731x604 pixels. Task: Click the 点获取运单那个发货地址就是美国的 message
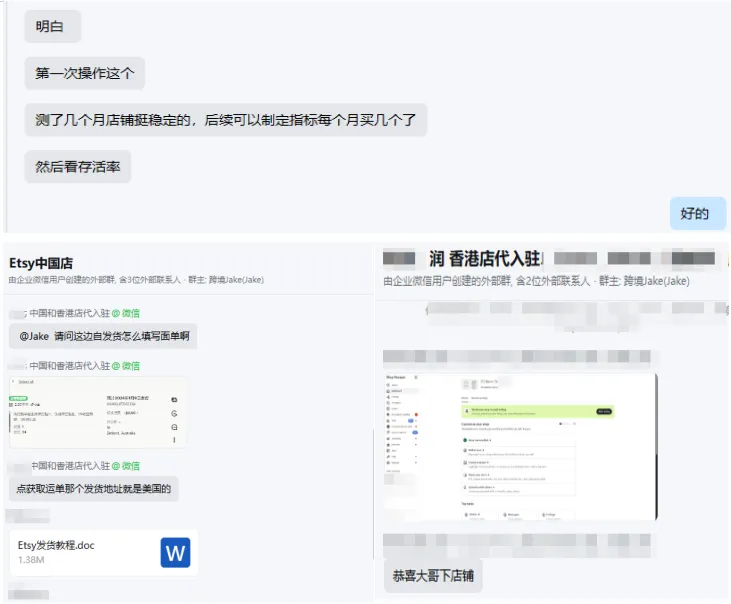[94, 489]
